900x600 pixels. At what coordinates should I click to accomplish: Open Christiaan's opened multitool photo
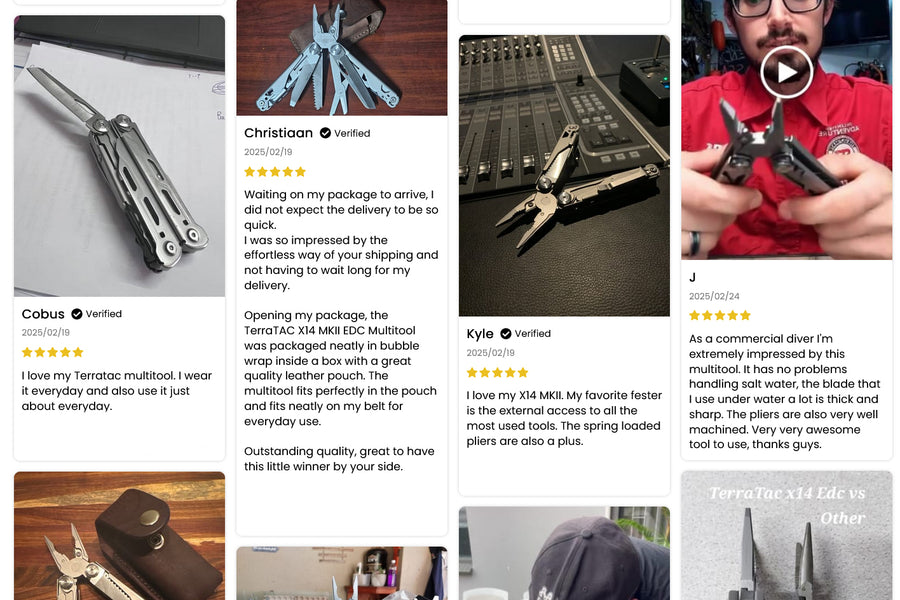pos(342,57)
